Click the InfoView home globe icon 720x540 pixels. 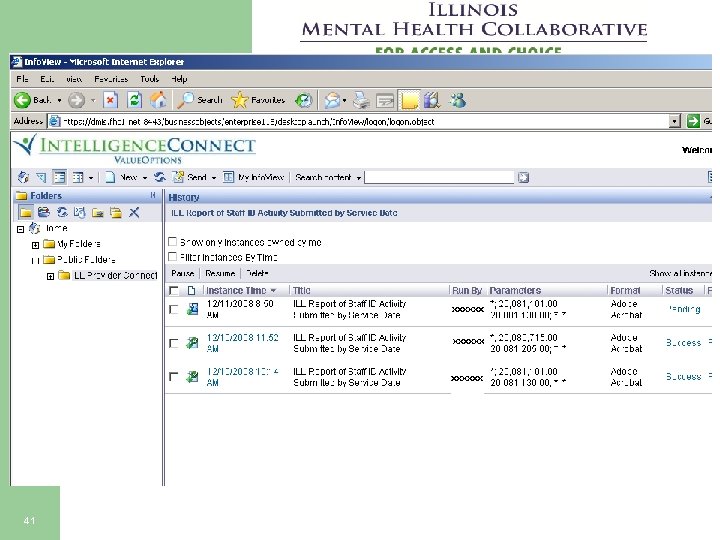click(x=23, y=177)
